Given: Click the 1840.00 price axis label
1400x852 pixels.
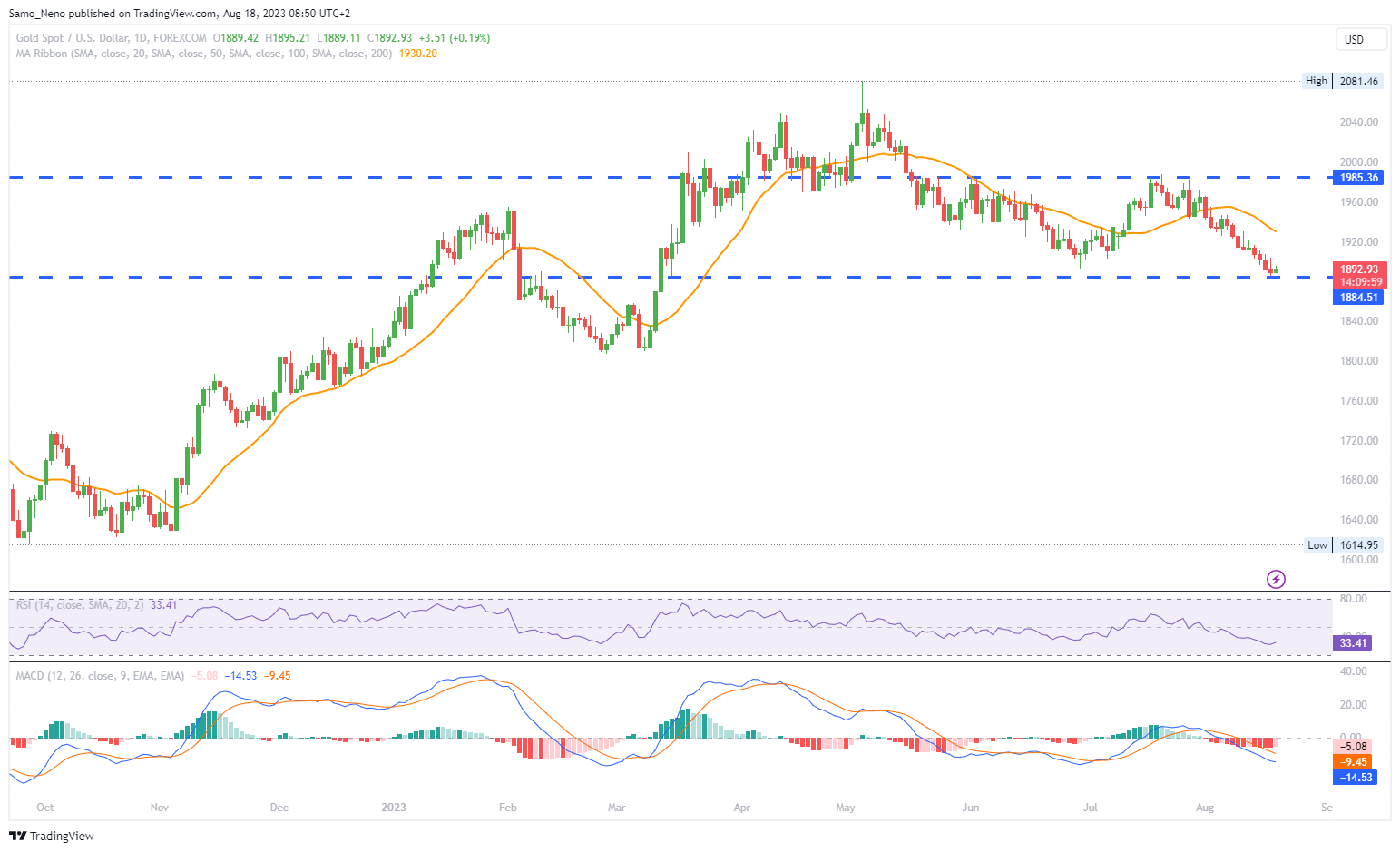Looking at the screenshot, I should click(1359, 321).
